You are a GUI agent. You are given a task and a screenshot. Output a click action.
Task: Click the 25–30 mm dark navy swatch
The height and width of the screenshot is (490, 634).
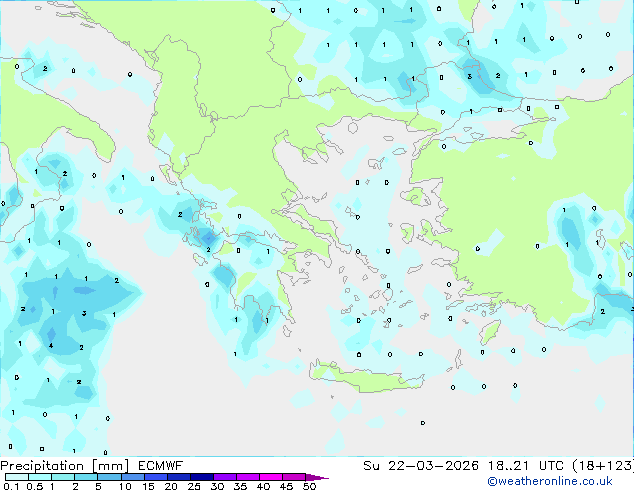click(201, 477)
